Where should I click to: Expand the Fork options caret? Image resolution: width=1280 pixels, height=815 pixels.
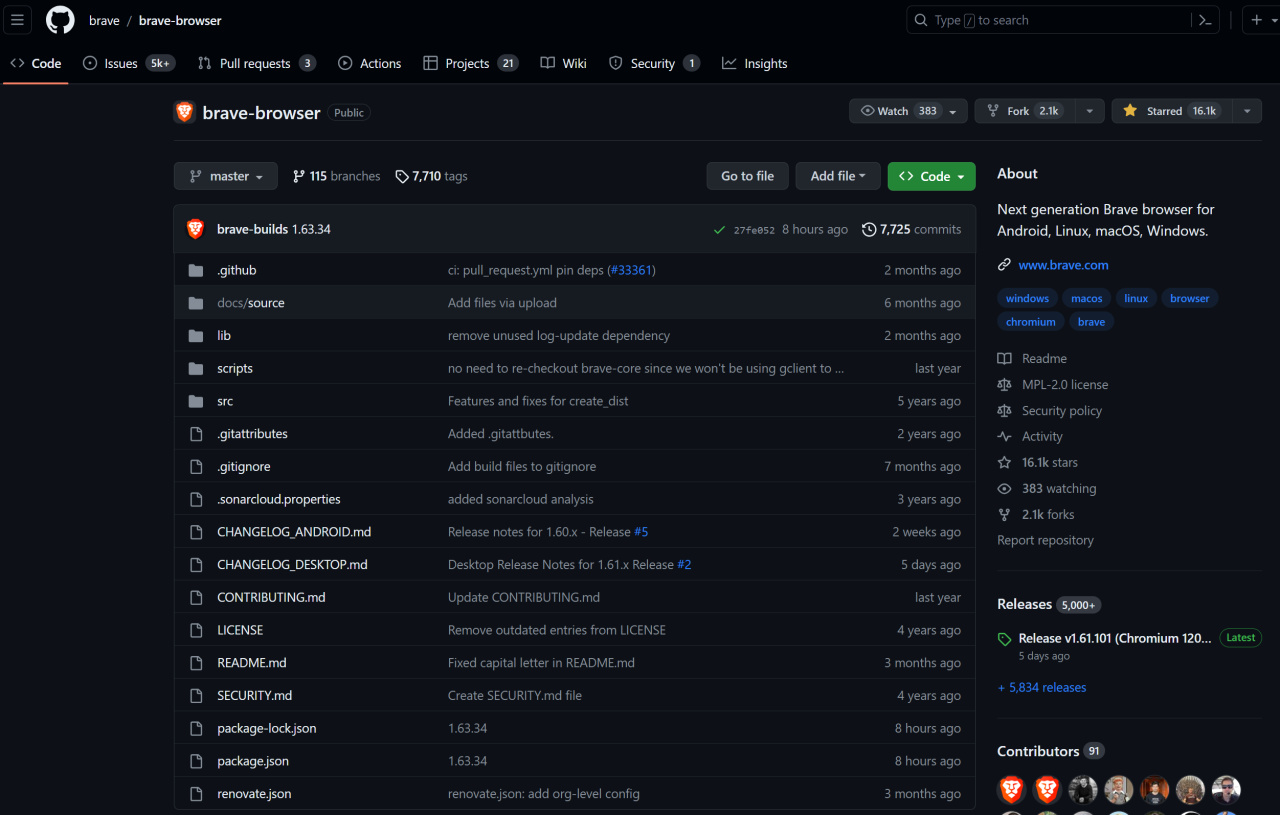[x=1090, y=111]
